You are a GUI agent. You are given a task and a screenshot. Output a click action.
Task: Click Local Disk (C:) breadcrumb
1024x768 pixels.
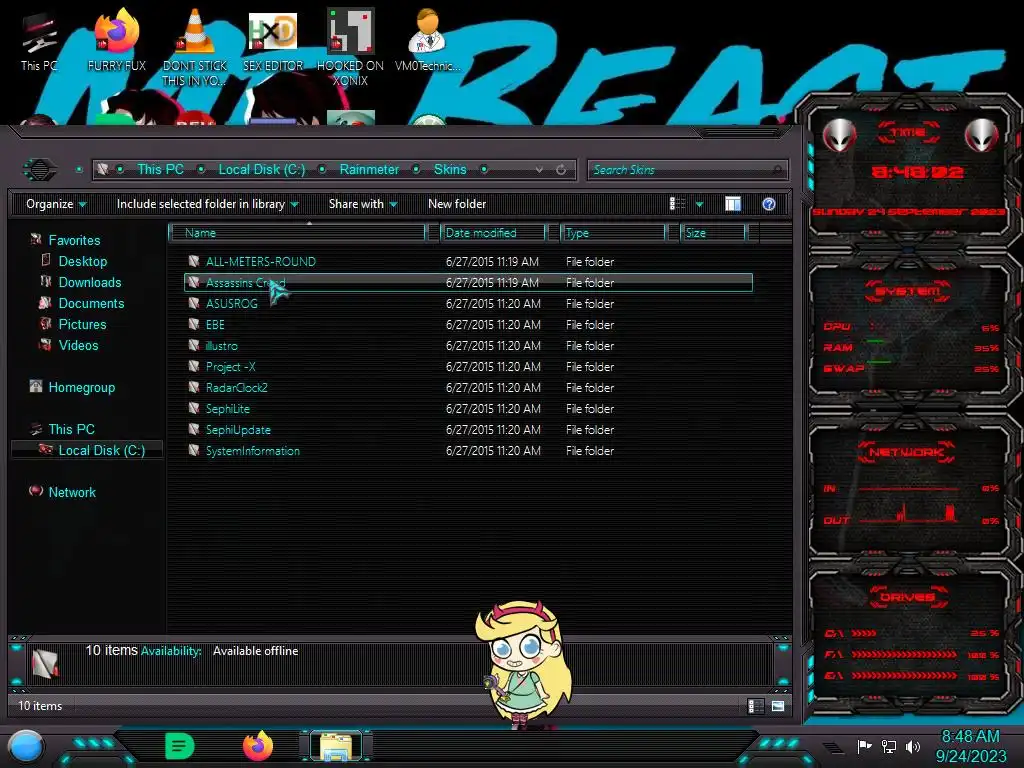(x=261, y=170)
